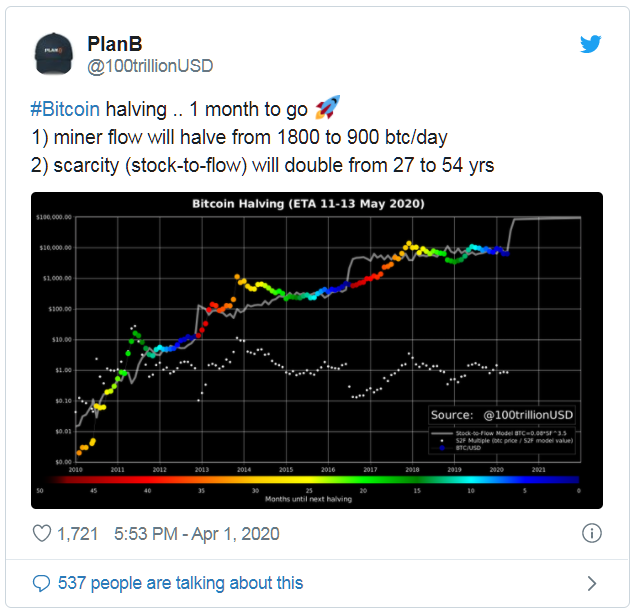637x612 pixels.
Task: Click the right chevron arrow at bottom
Action: pos(591,583)
